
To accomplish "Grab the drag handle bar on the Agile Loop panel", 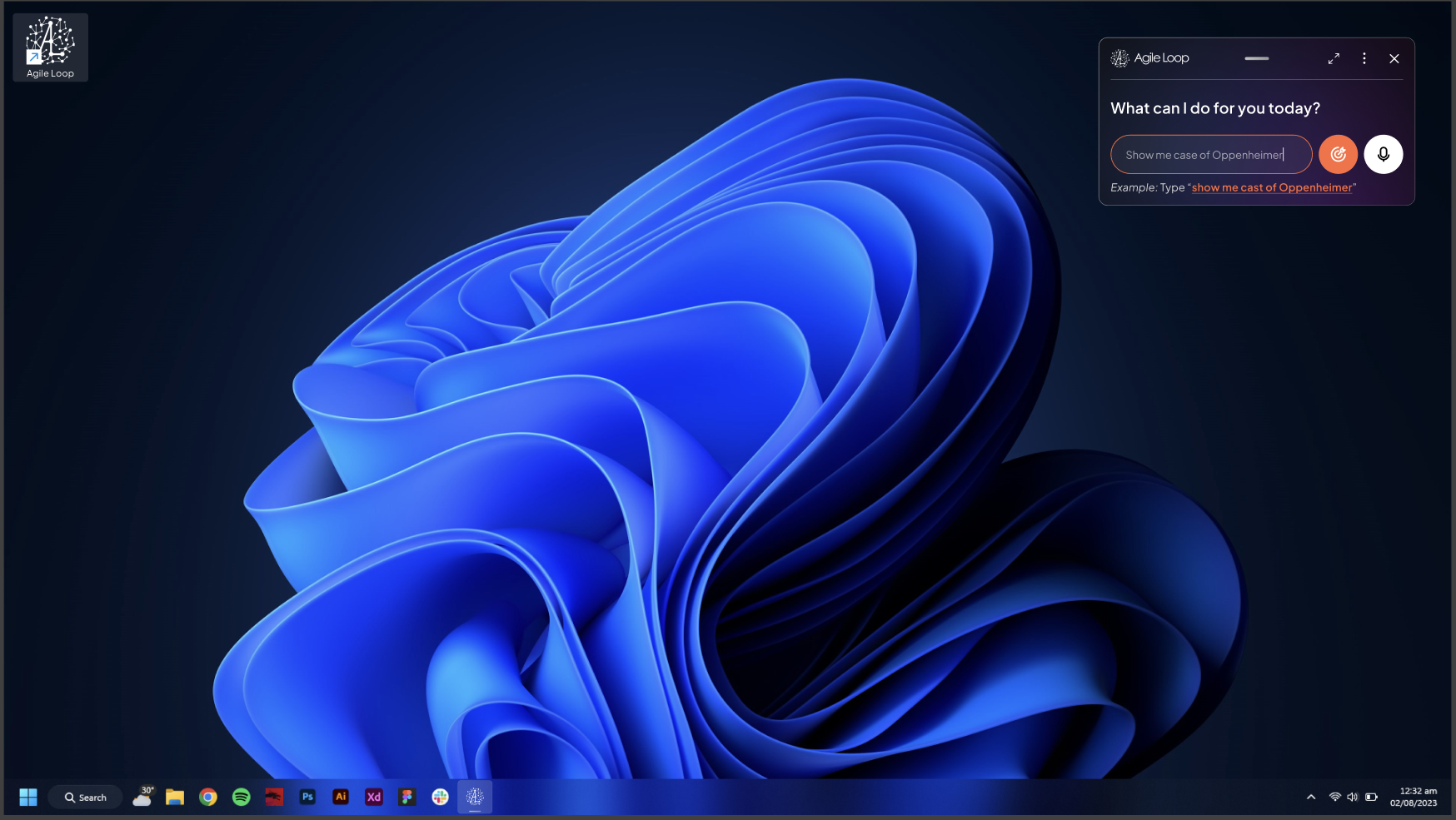I will 1256,58.
